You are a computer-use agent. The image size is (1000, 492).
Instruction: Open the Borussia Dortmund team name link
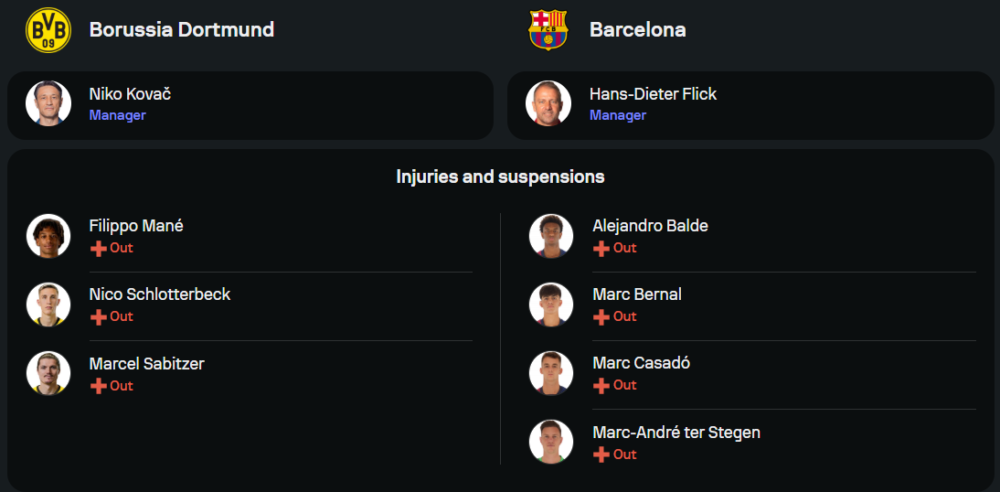(181, 30)
